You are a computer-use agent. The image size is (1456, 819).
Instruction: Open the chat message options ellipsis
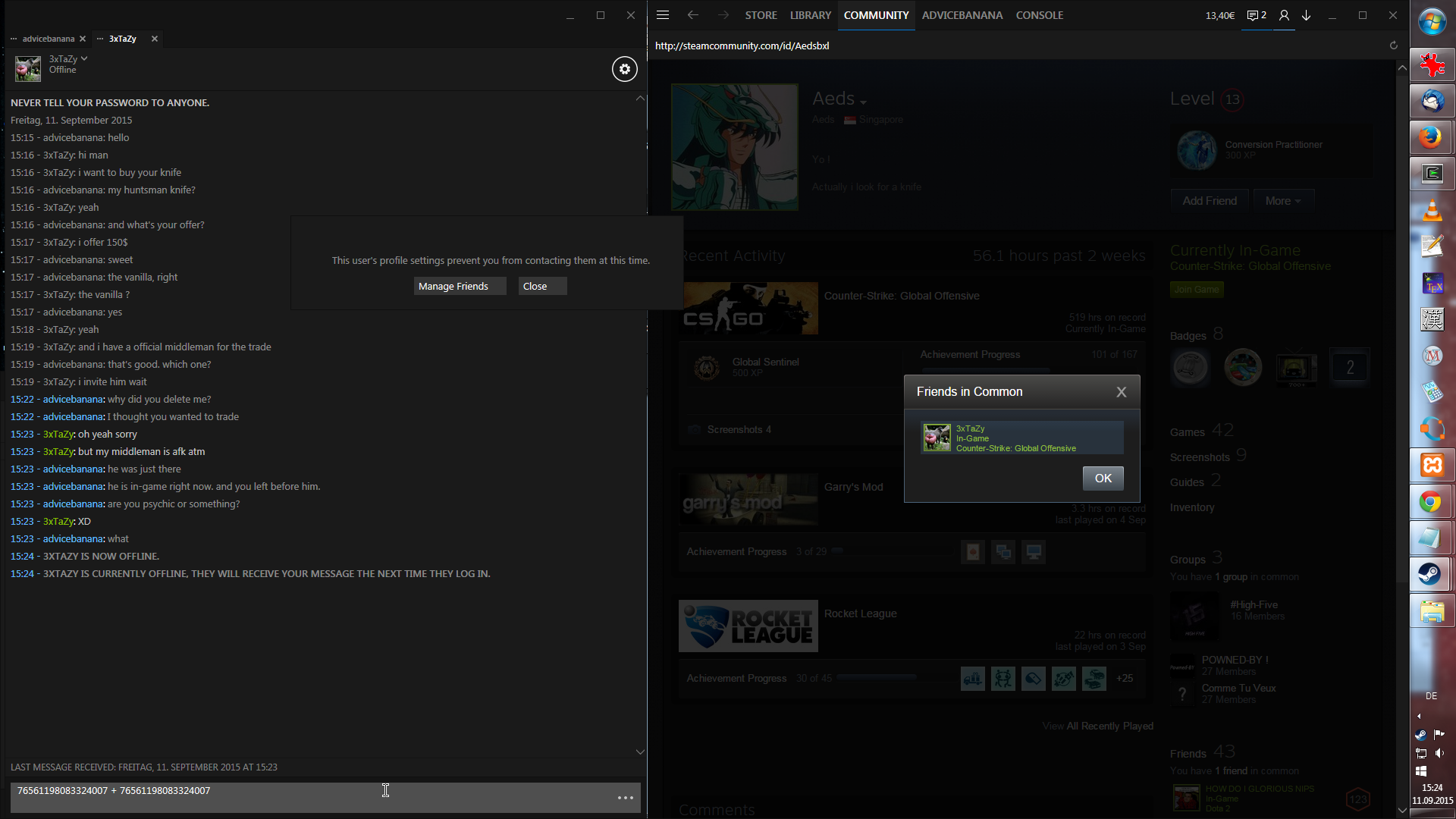(x=625, y=798)
